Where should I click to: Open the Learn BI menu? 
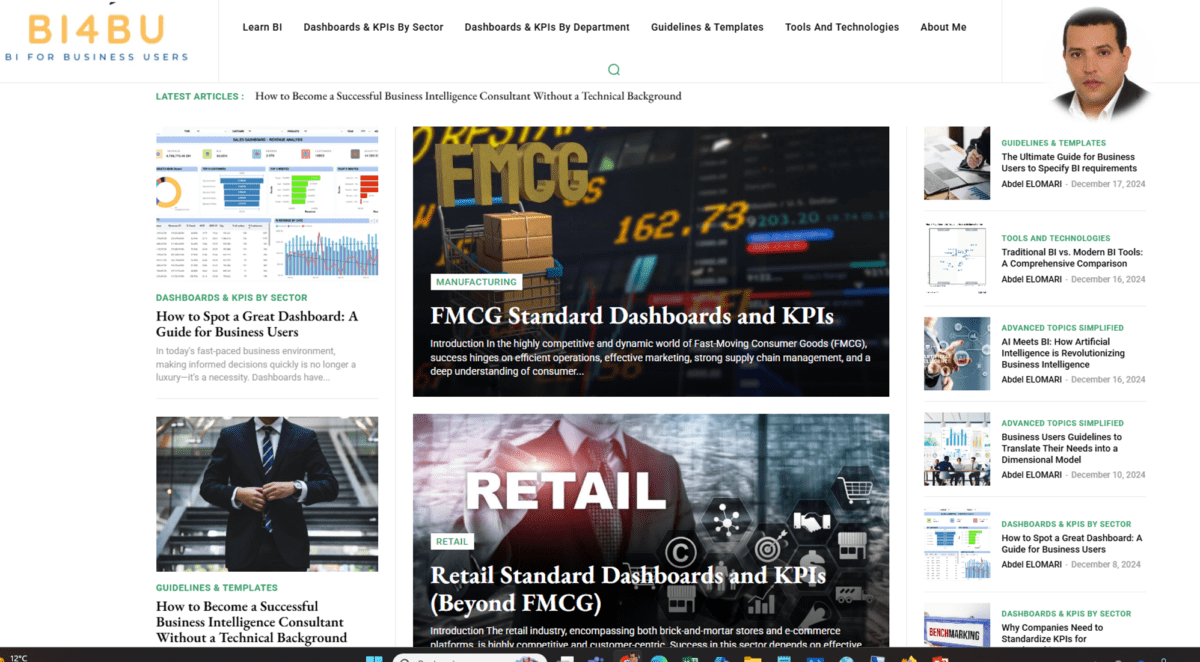[x=262, y=27]
